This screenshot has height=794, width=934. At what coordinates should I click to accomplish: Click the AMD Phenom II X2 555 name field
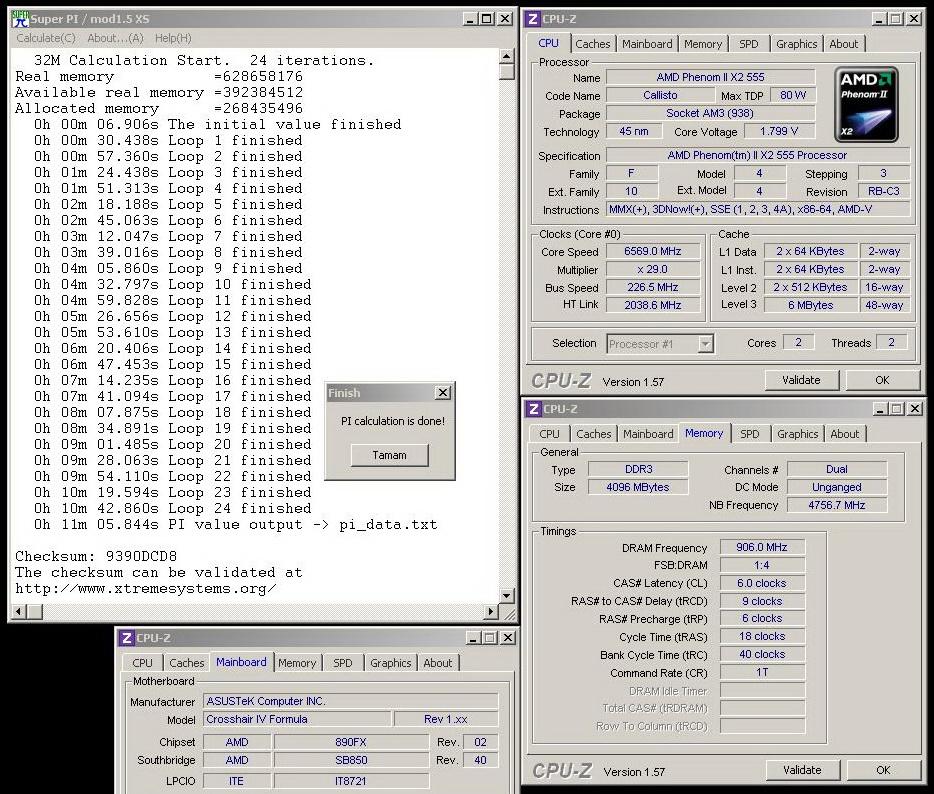tap(710, 77)
